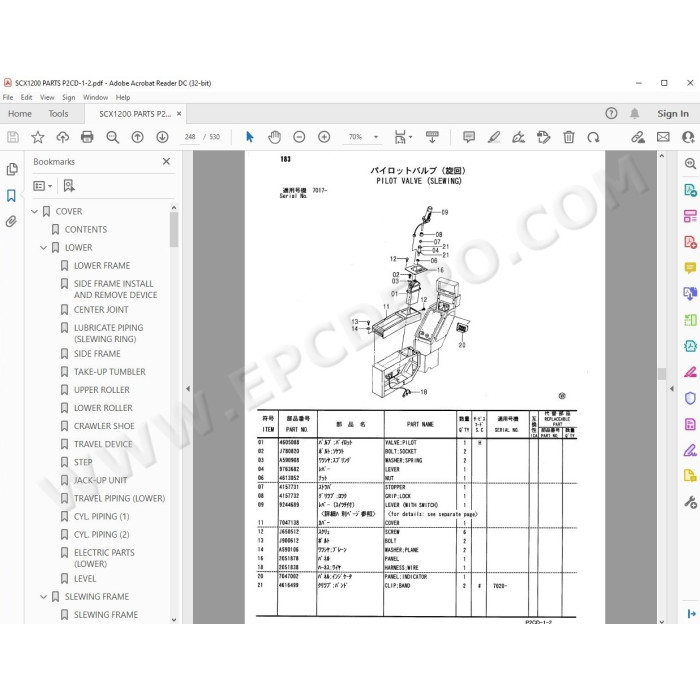Switch to the Home tab

pyautogui.click(x=20, y=114)
